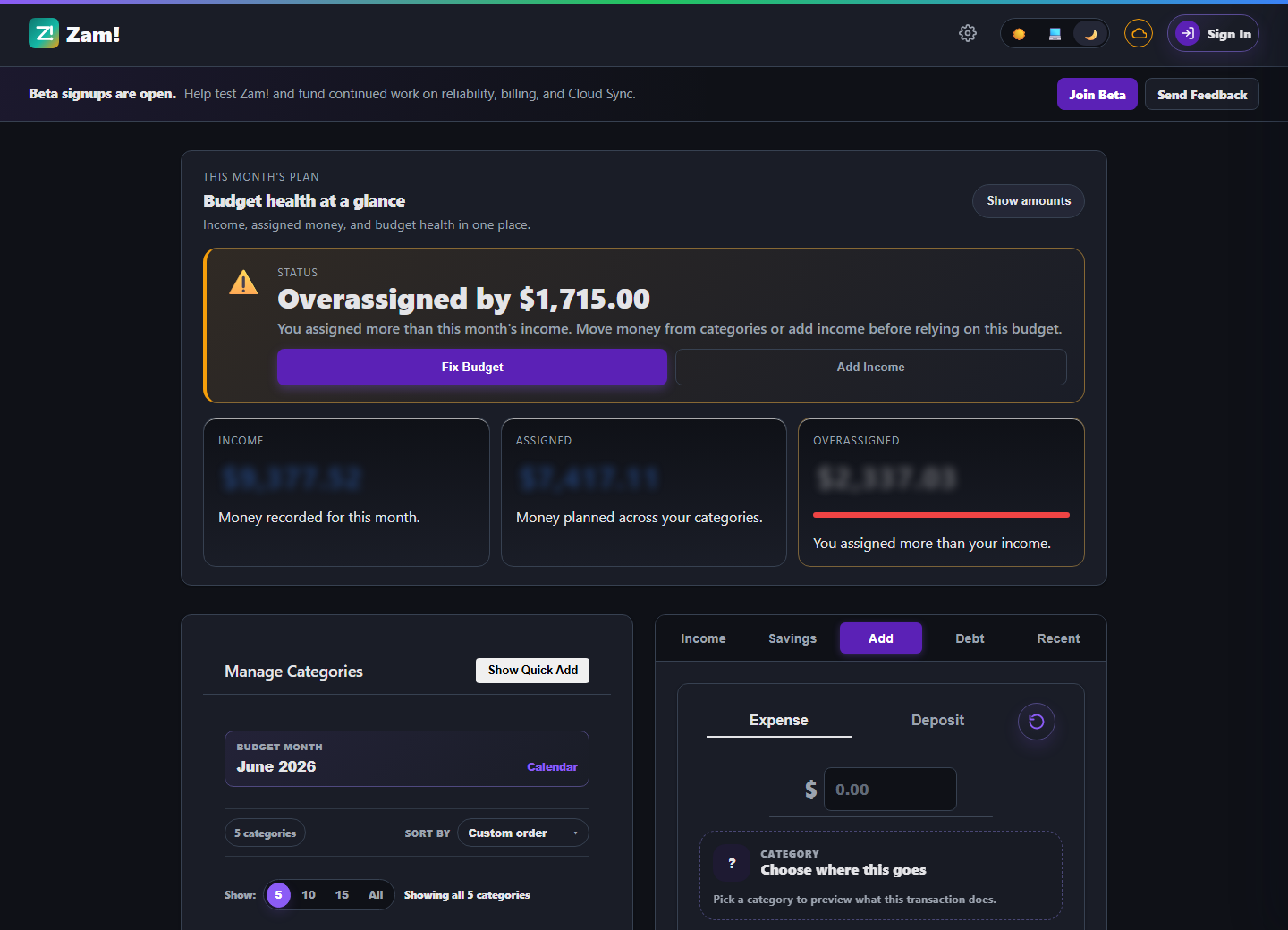Viewport: 1288px width, 930px height.
Task: Click Show Quick Add
Action: [x=532, y=671]
